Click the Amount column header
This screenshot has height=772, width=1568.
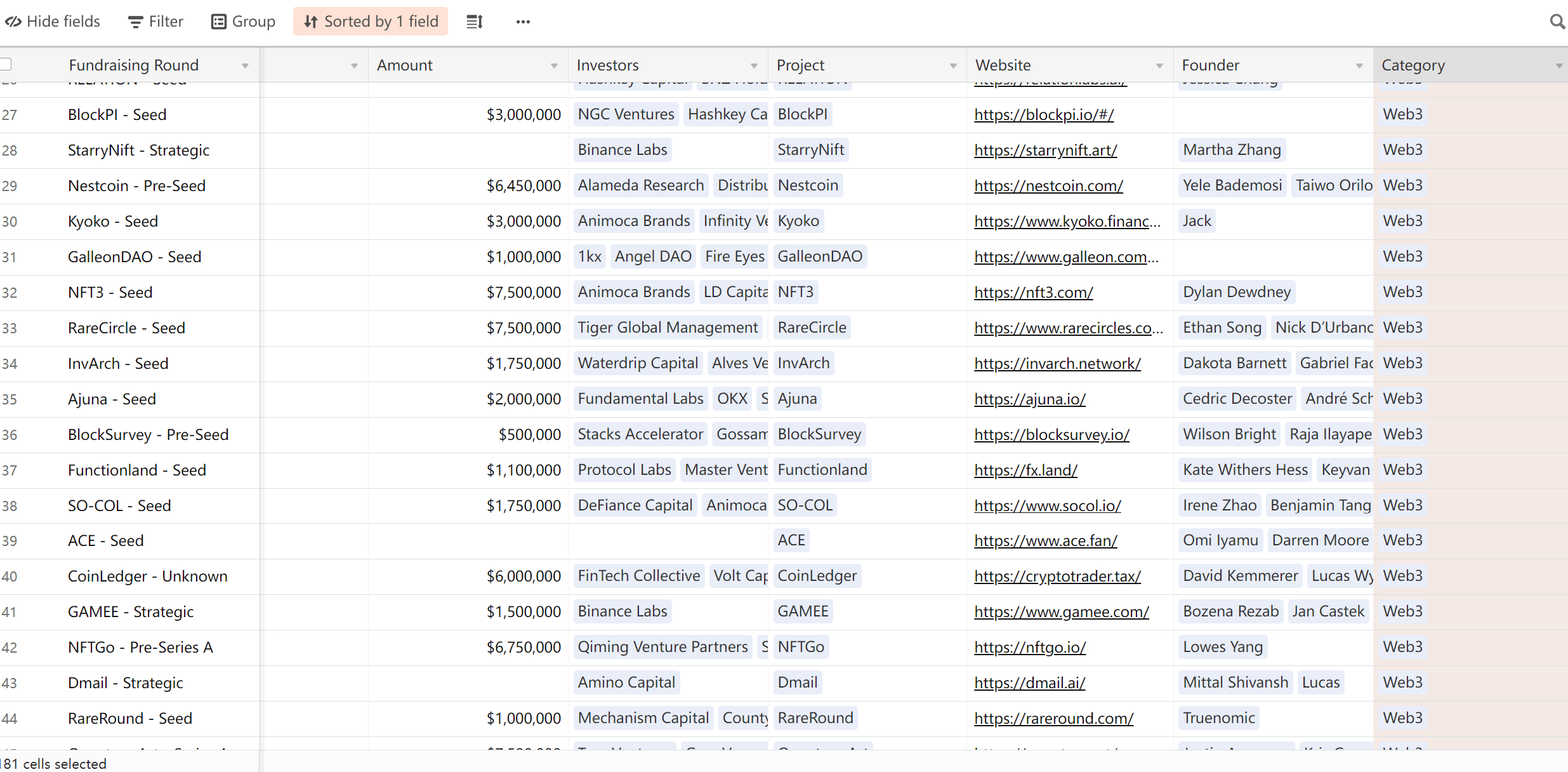pyautogui.click(x=468, y=65)
